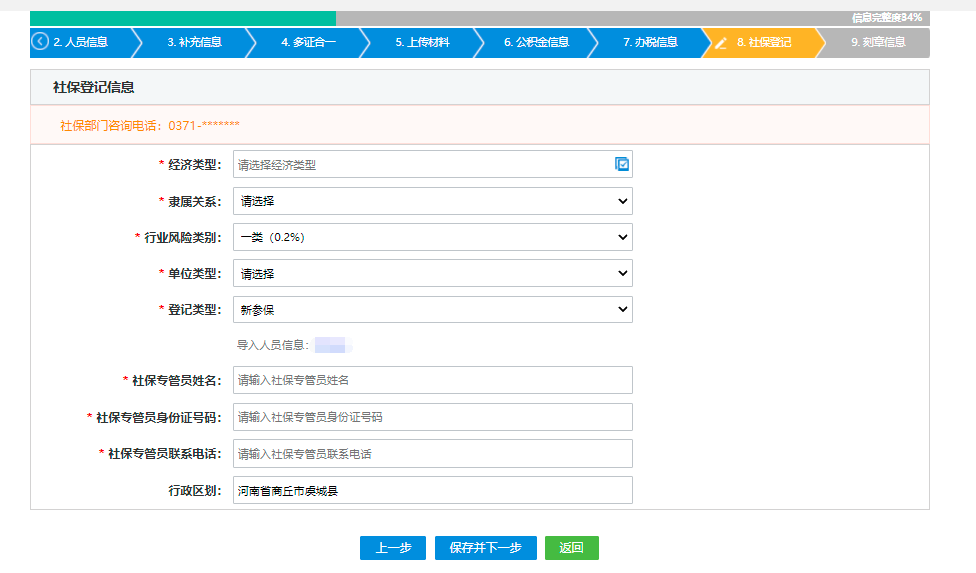
Task: Open the 隶属关系 dropdown
Action: pyautogui.click(x=432, y=201)
